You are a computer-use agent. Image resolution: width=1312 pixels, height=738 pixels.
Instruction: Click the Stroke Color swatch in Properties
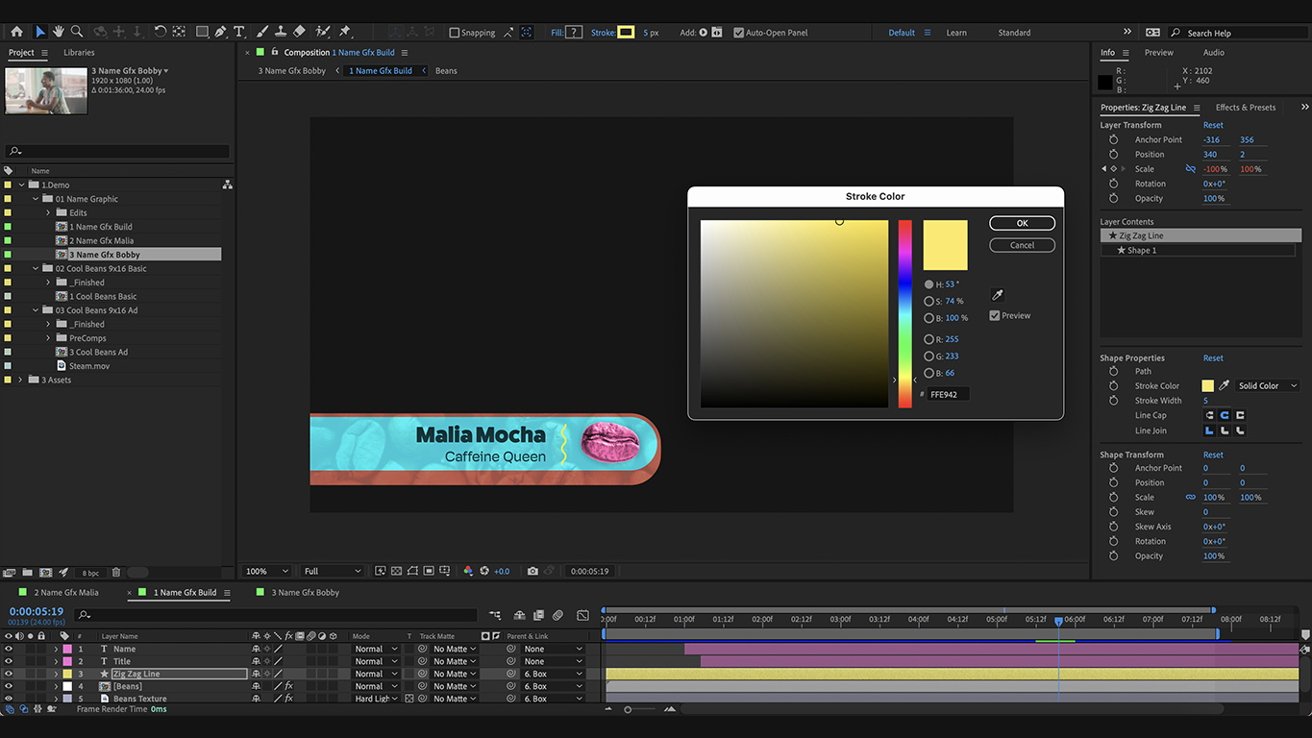coord(1208,386)
